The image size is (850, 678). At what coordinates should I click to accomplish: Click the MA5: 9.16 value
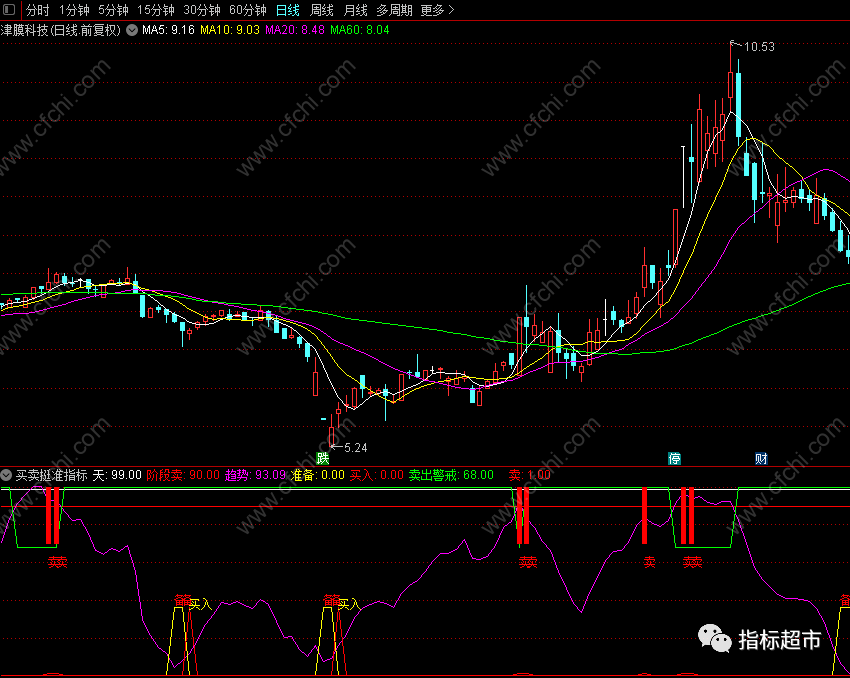point(168,30)
